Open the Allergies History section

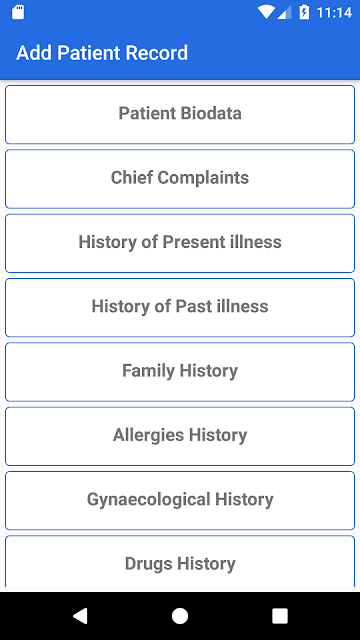pos(180,436)
